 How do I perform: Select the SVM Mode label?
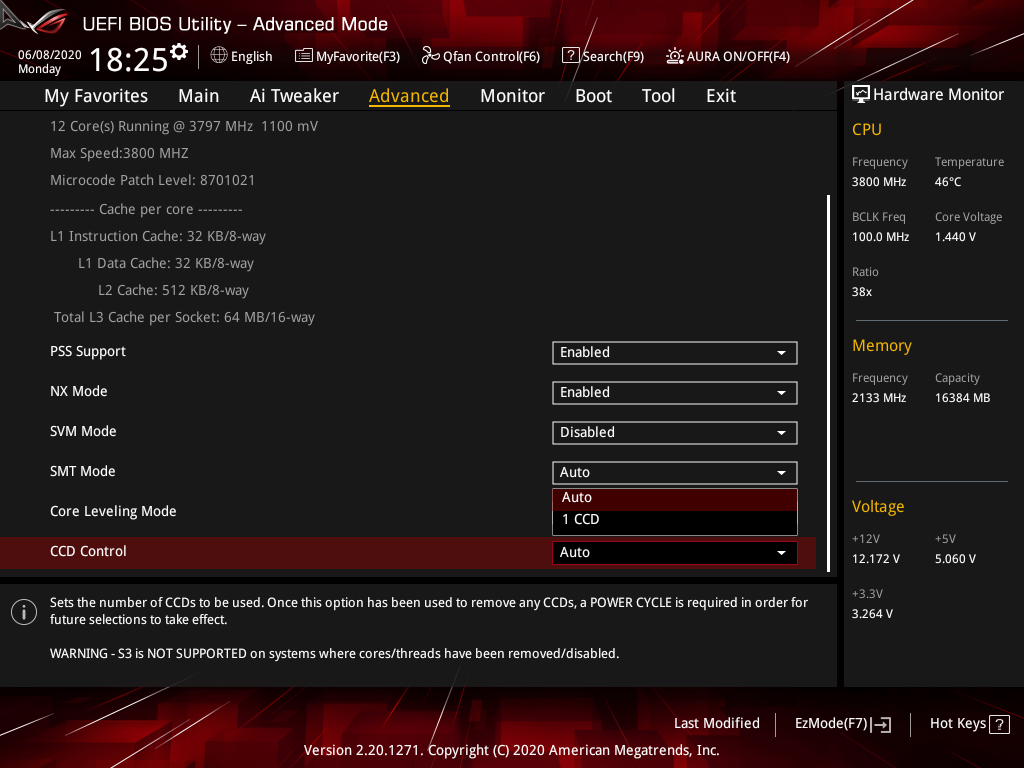point(83,432)
